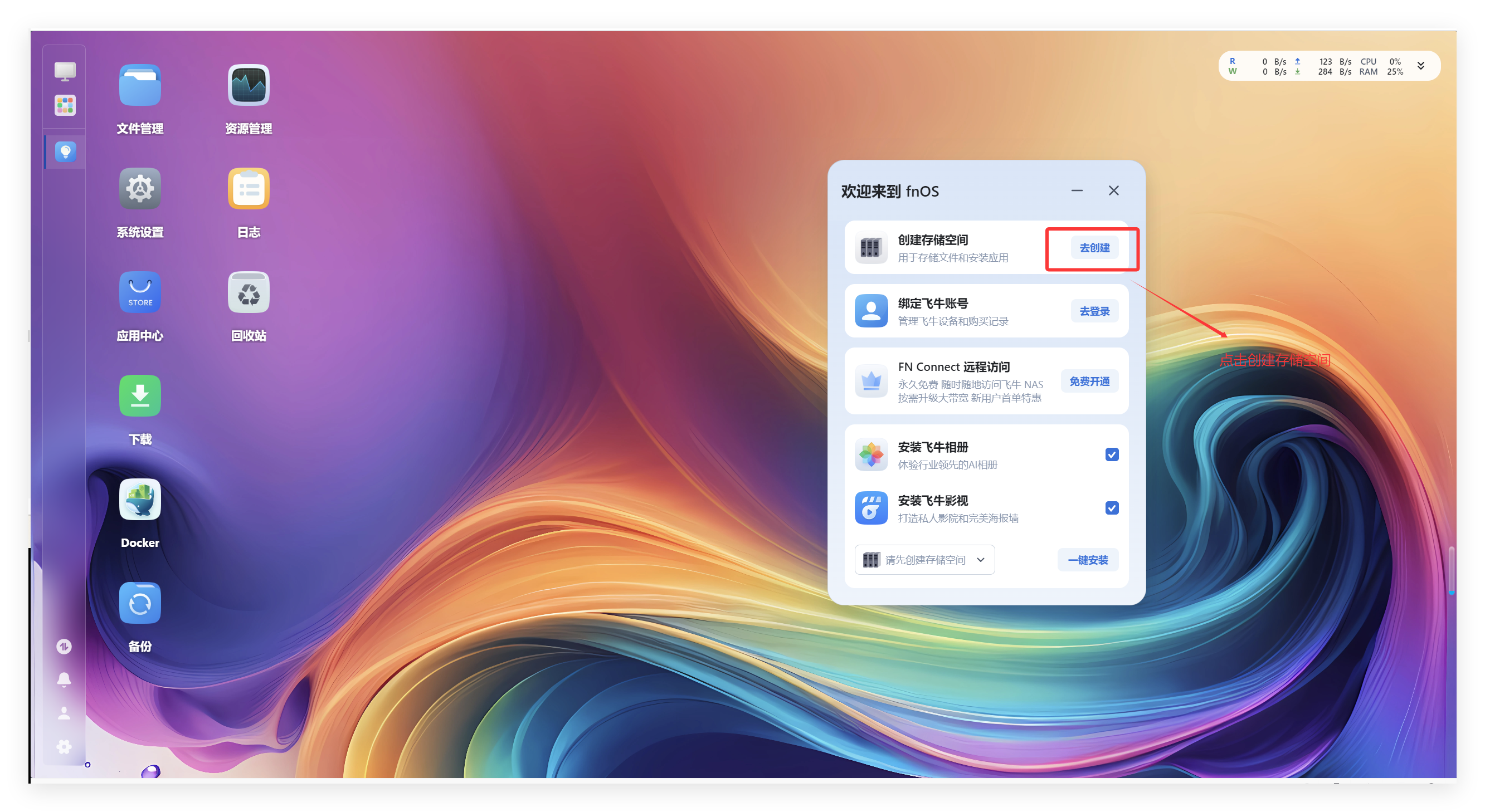
Task: Launch the Docker desktop icon
Action: pyautogui.click(x=139, y=499)
